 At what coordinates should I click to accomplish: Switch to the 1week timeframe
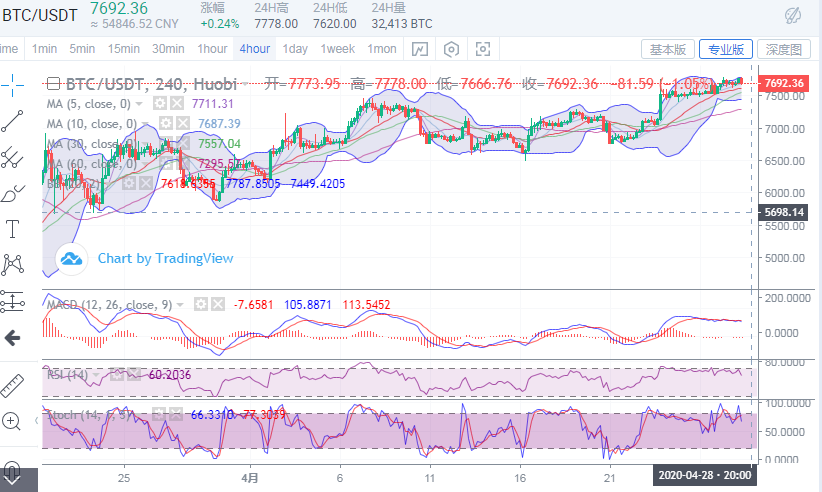(x=338, y=49)
